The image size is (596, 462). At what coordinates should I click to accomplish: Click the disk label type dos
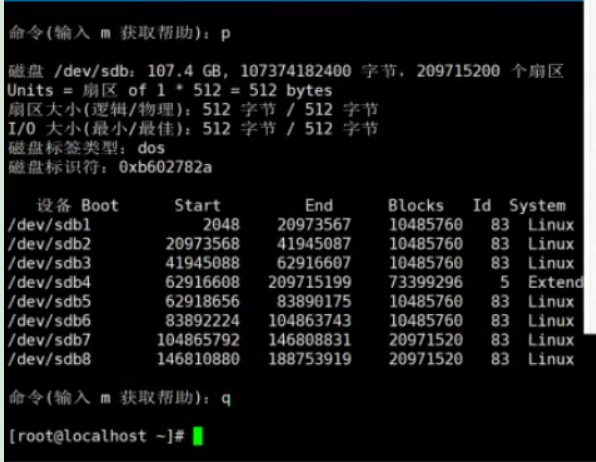point(151,148)
